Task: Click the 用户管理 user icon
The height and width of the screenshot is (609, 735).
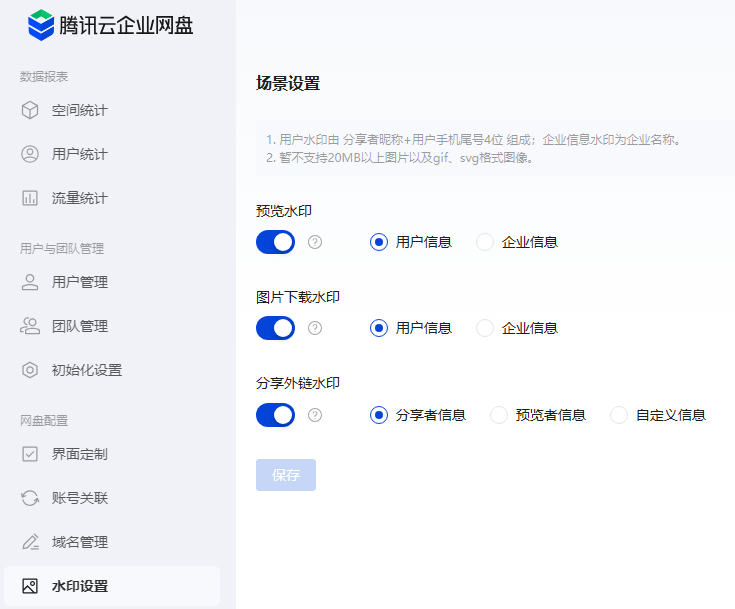Action: pyautogui.click(x=30, y=282)
